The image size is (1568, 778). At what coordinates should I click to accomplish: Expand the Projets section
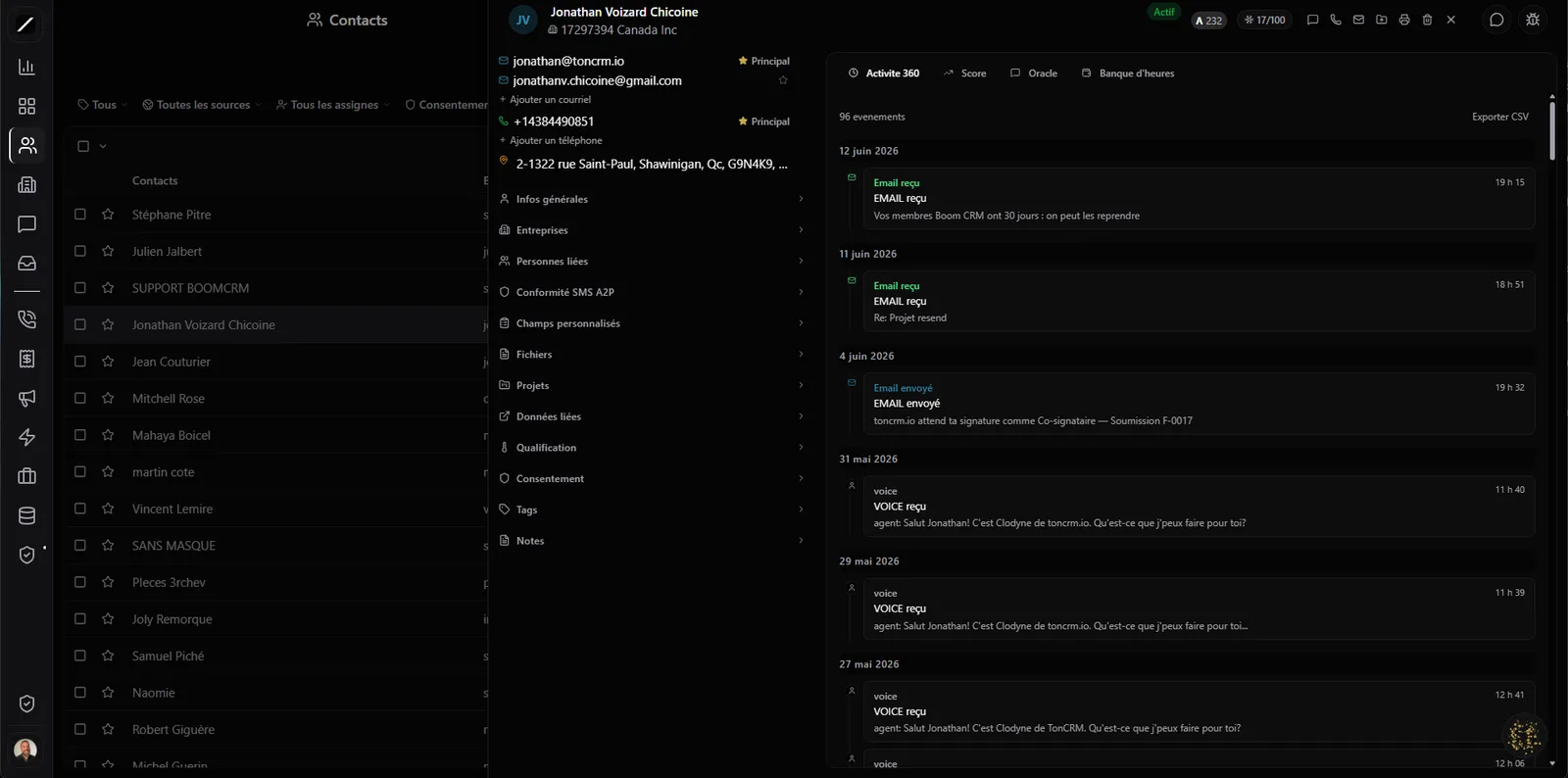pos(652,385)
